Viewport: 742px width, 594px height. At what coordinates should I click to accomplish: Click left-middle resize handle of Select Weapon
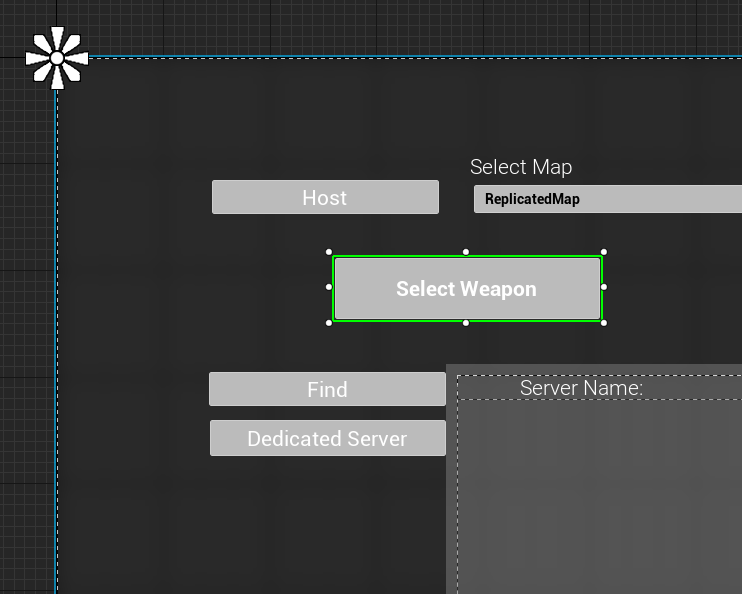click(x=329, y=287)
